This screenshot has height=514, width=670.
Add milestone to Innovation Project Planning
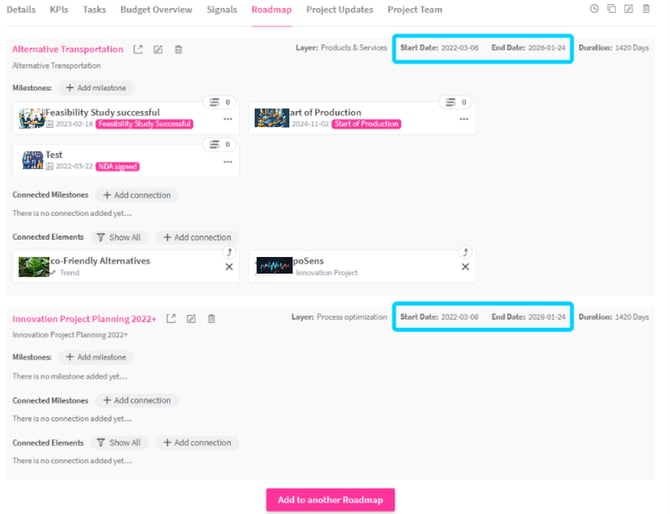tap(96, 357)
